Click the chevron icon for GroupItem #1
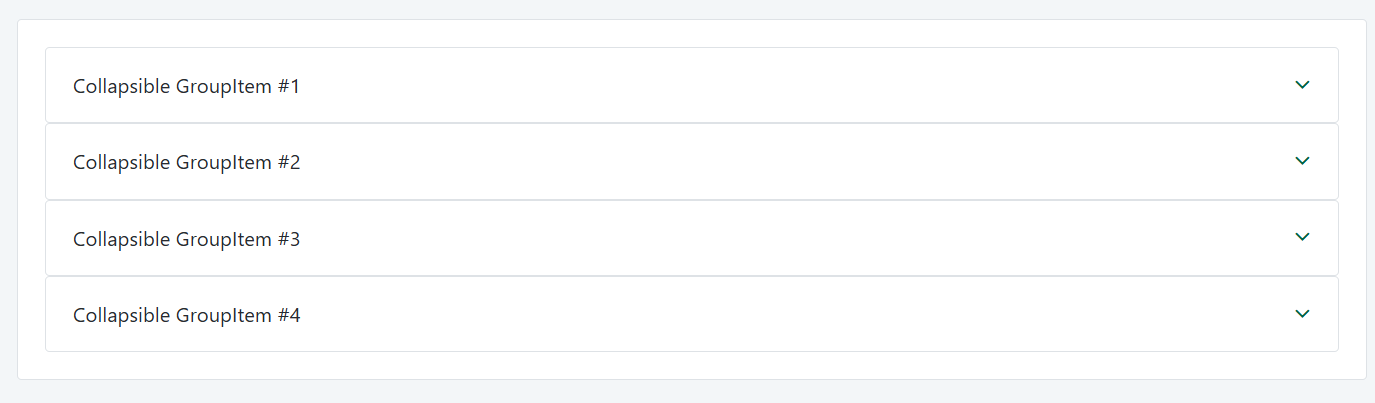Screen dimensions: 1375x403 coord(1302,85)
